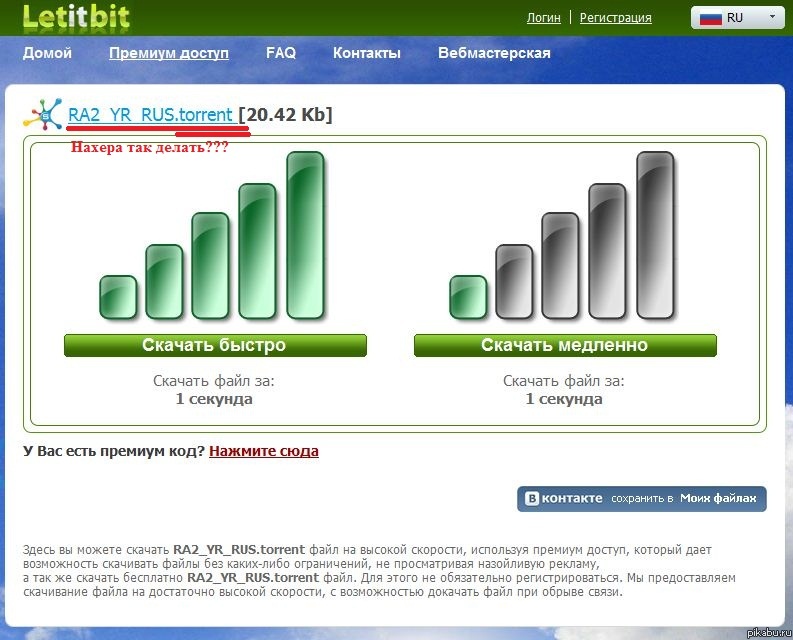Open the Вебмастерская section
Viewport: 793px width, 640px height.
(494, 53)
